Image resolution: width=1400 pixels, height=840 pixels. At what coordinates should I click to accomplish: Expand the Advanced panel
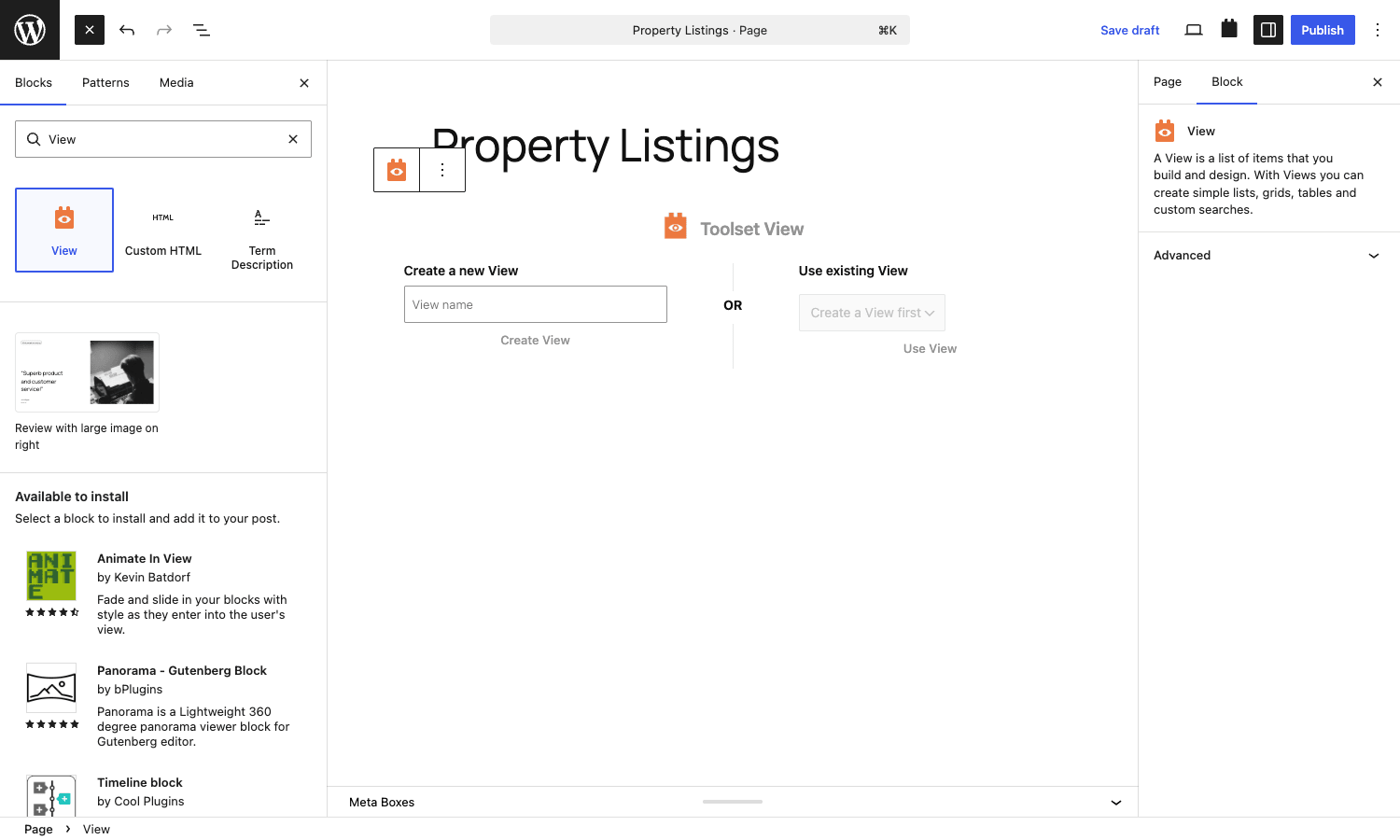(1269, 256)
